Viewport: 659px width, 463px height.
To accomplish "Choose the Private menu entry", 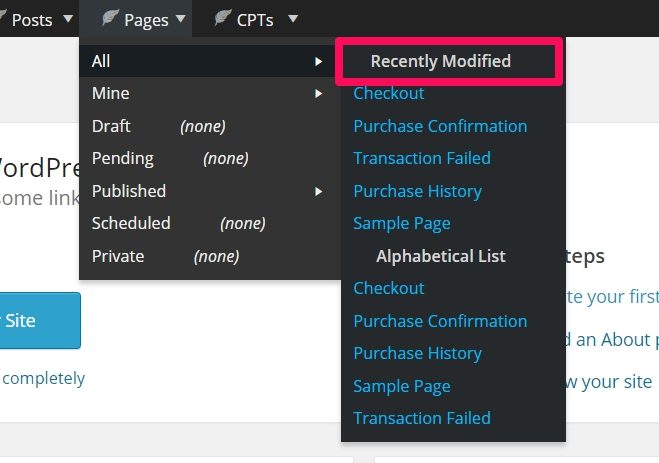I will pyautogui.click(x=118, y=256).
